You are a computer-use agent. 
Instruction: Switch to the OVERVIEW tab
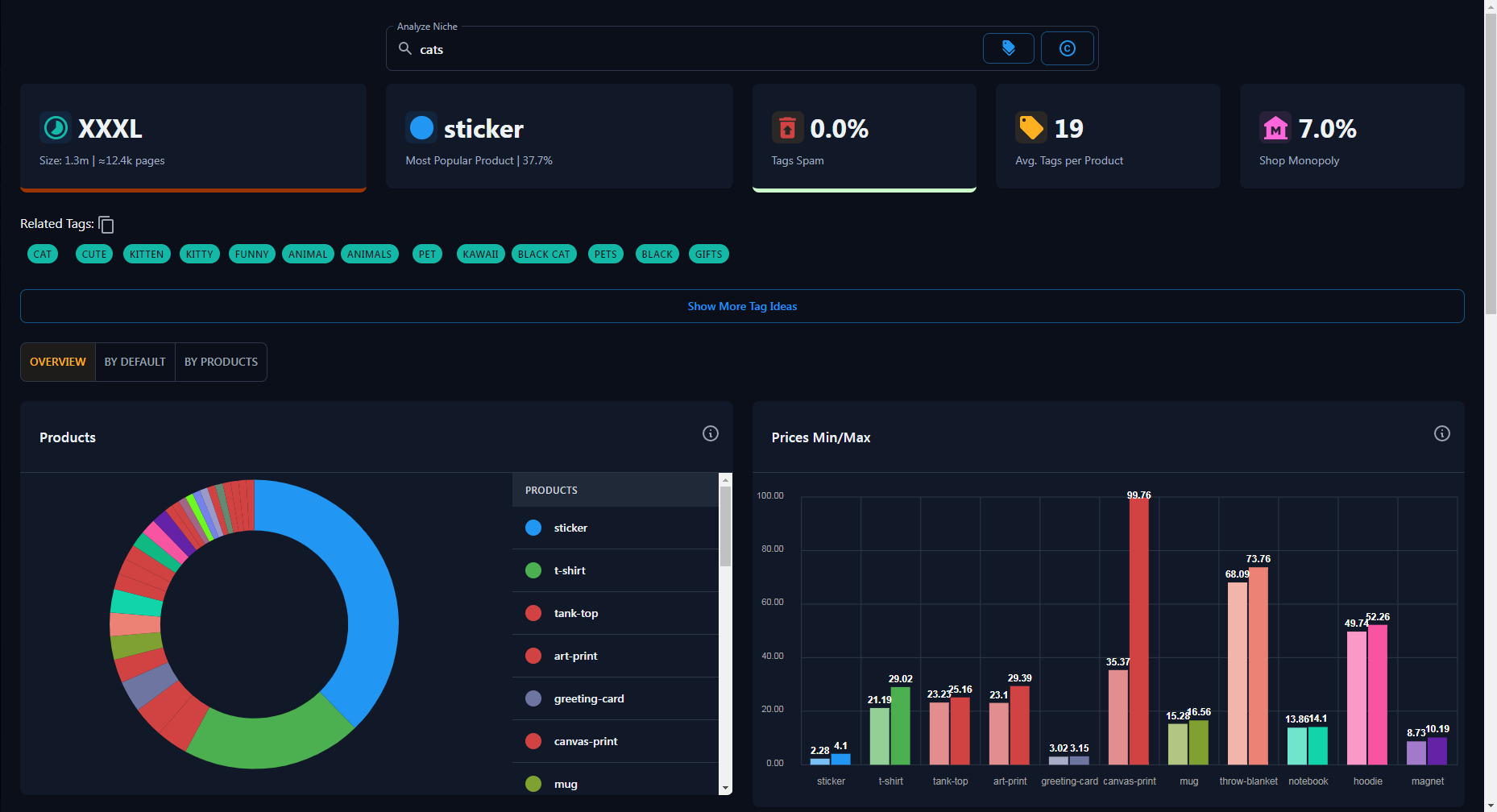(x=58, y=362)
